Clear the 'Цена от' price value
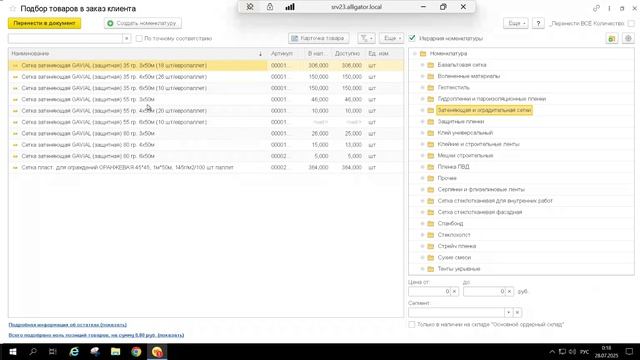Image resolution: width=640 pixels, height=360 pixels. coord(454,291)
